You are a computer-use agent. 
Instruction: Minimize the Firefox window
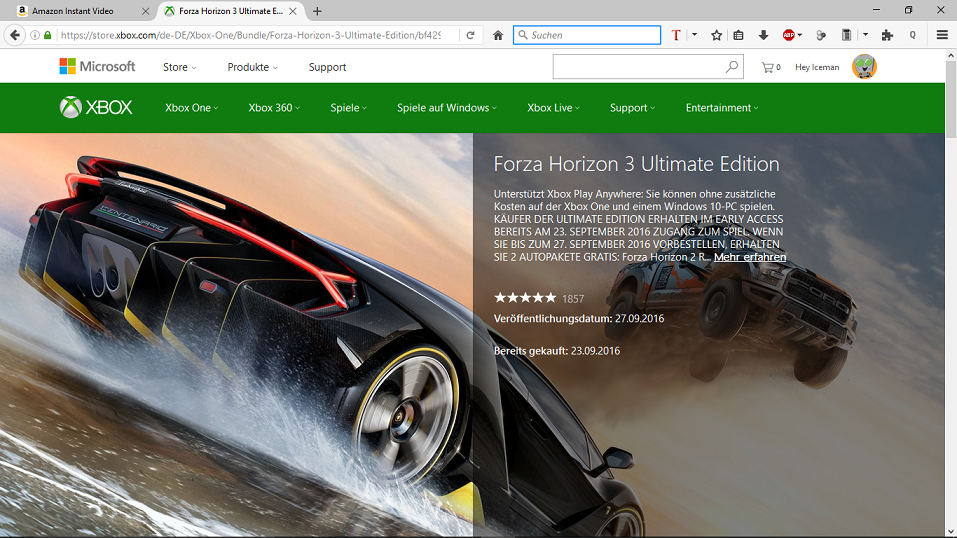[x=876, y=10]
